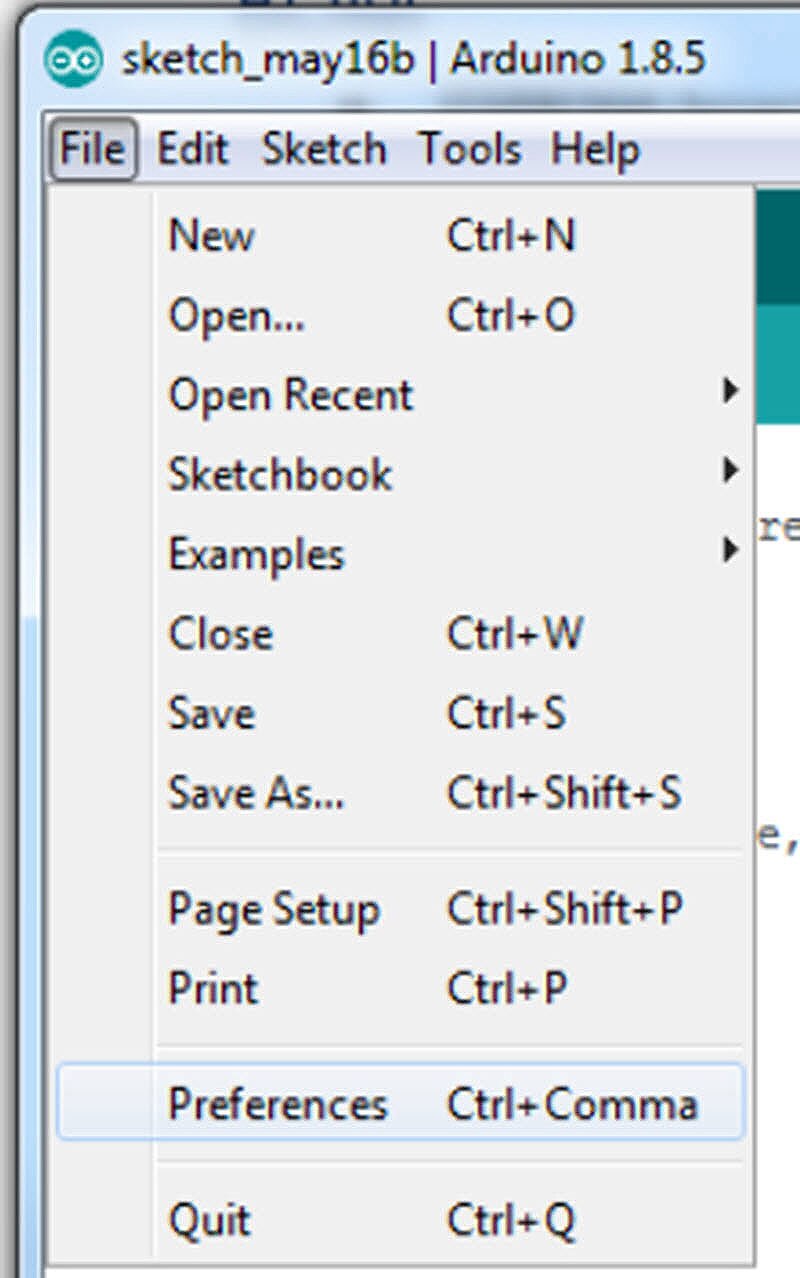Click the Examples submenu arrow
800x1278 pixels.
pos(732,549)
